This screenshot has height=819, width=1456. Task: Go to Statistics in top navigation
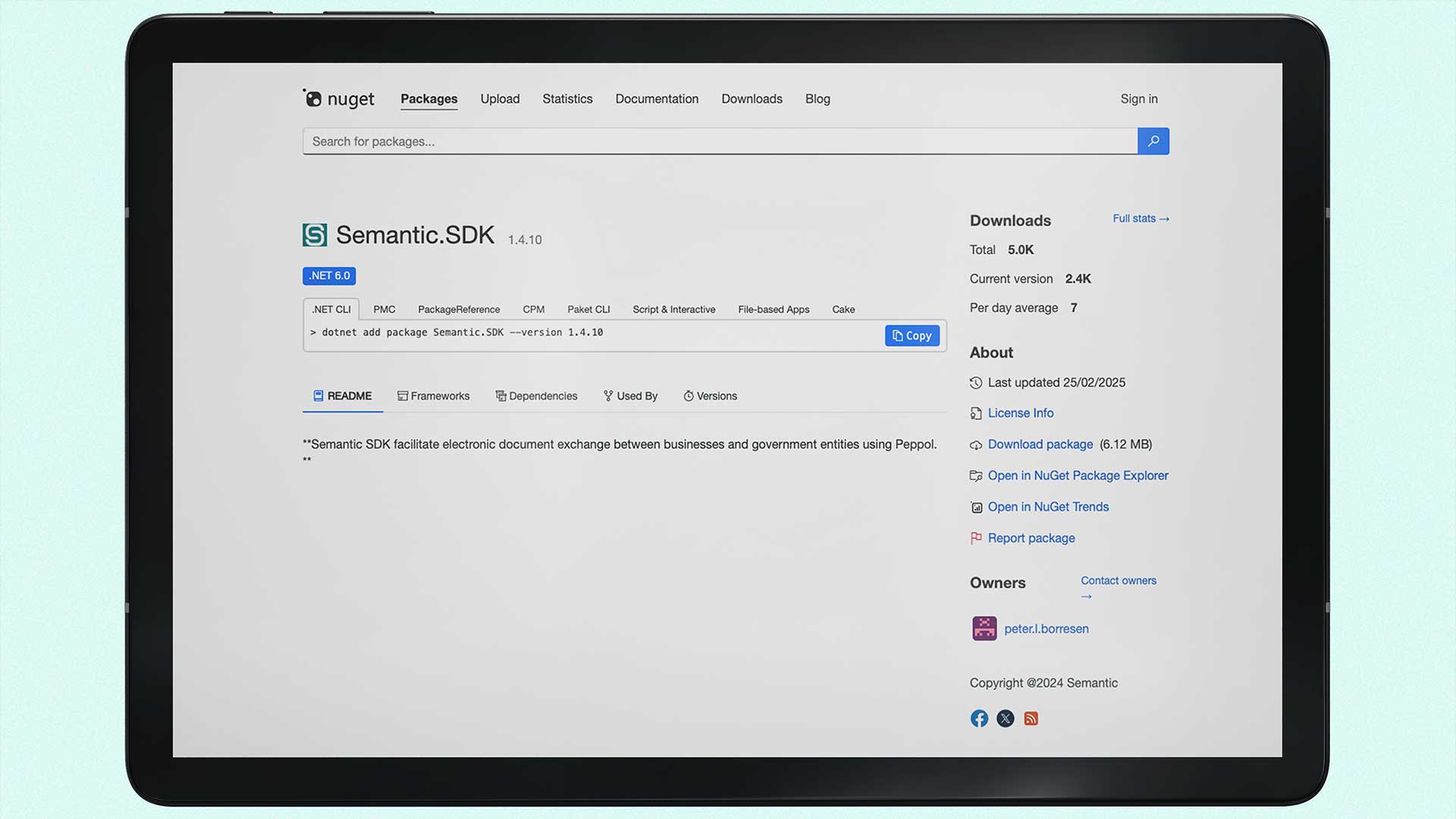pos(567,99)
